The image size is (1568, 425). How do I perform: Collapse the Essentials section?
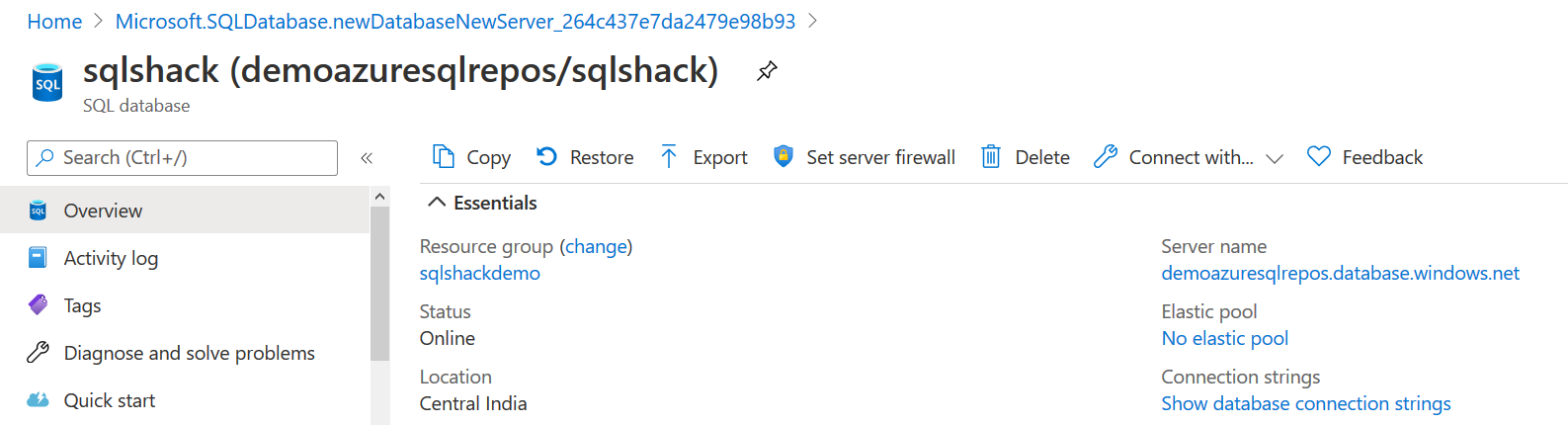436,203
